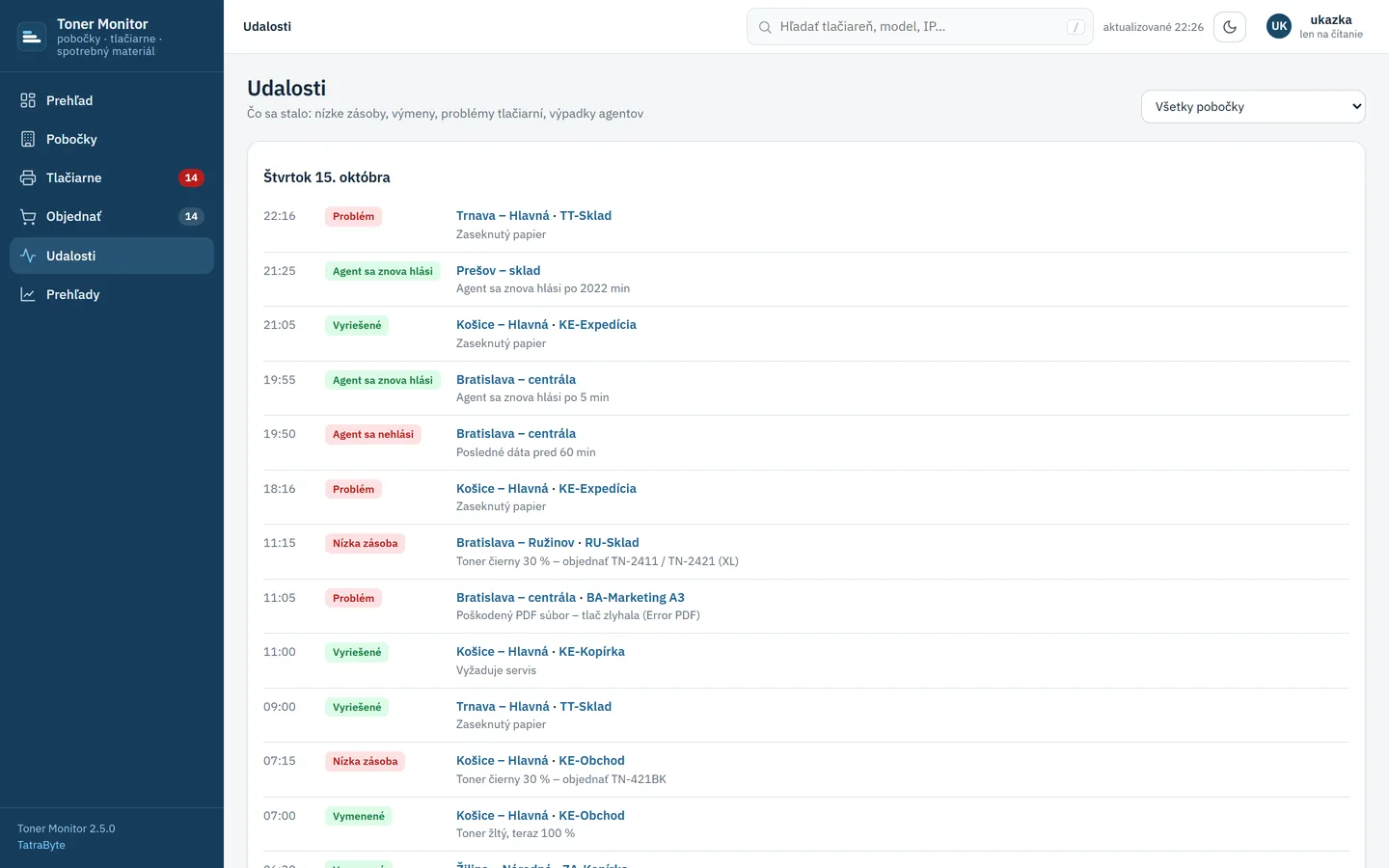Click the Vymenené badge at 07:00
Image resolution: width=1389 pixels, height=868 pixels.
[x=359, y=817]
